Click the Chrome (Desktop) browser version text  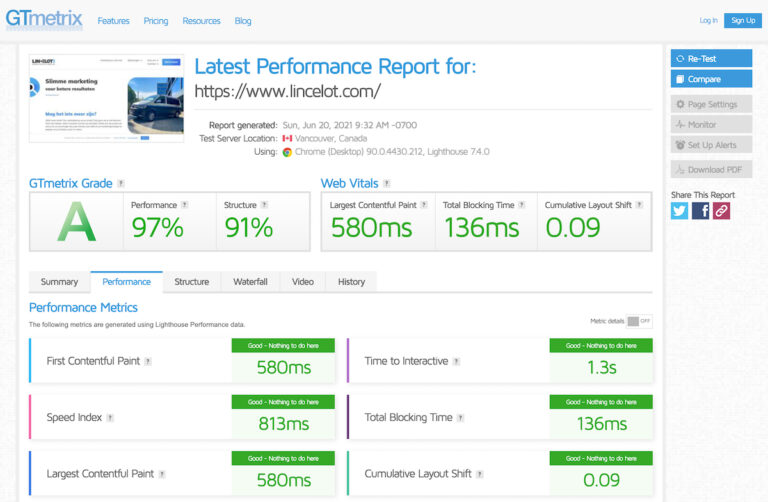coord(392,152)
